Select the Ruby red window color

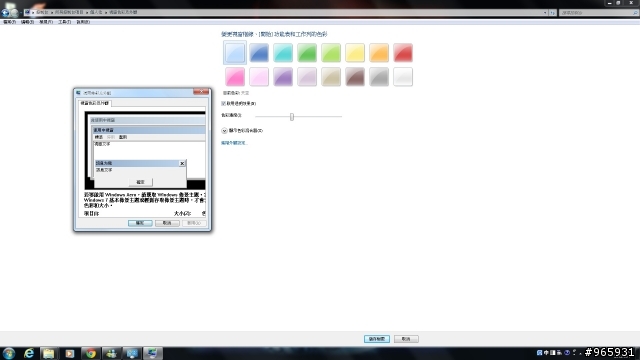(x=403, y=53)
